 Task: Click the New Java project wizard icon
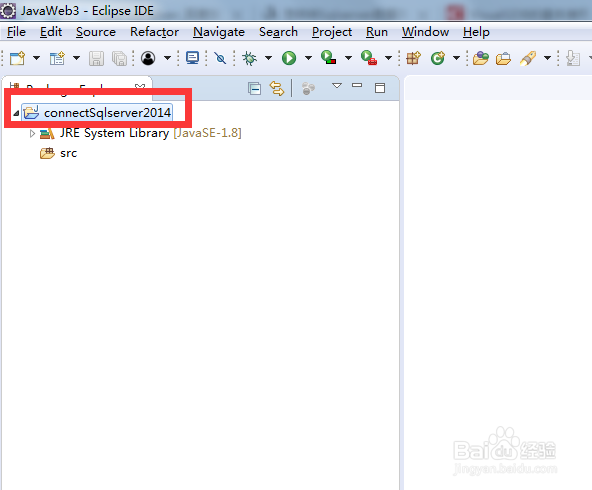point(57,58)
